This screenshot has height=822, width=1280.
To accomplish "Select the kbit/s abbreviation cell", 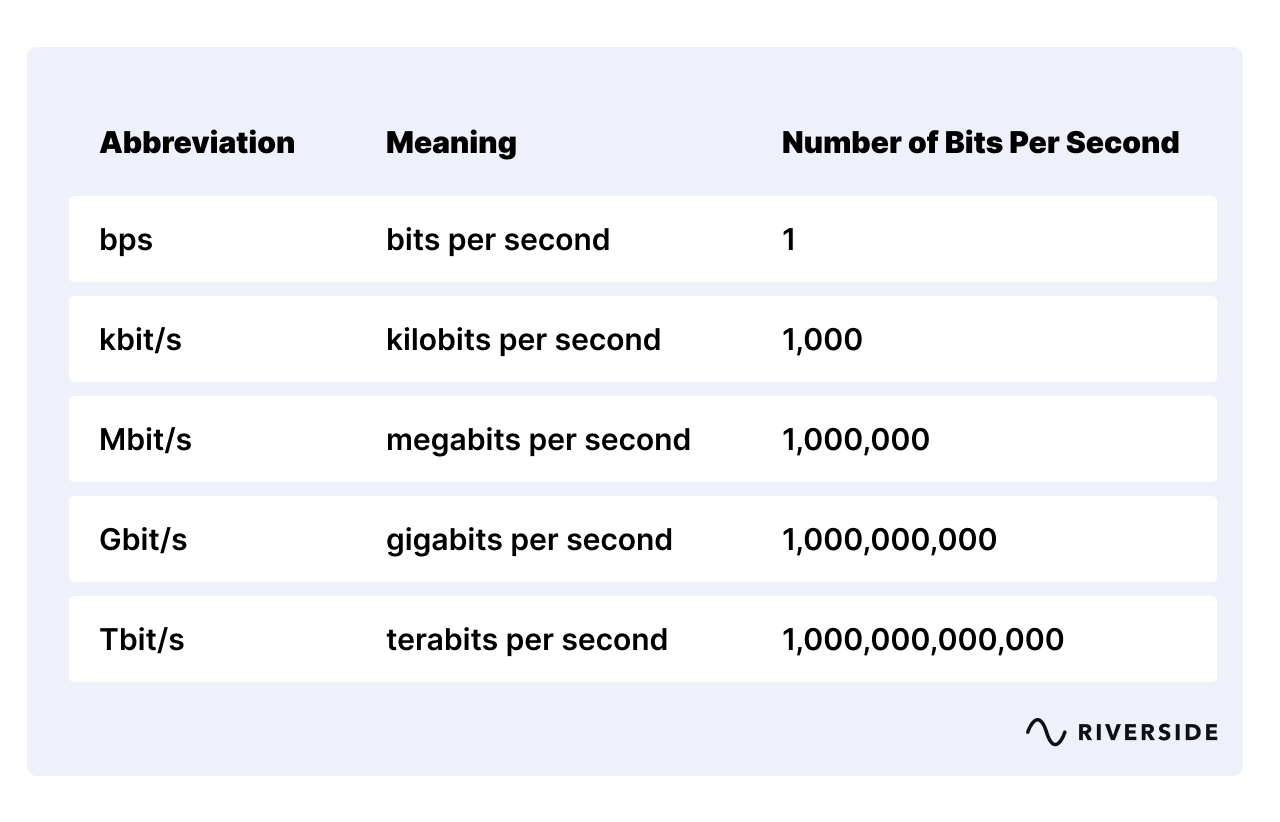I will 141,340.
